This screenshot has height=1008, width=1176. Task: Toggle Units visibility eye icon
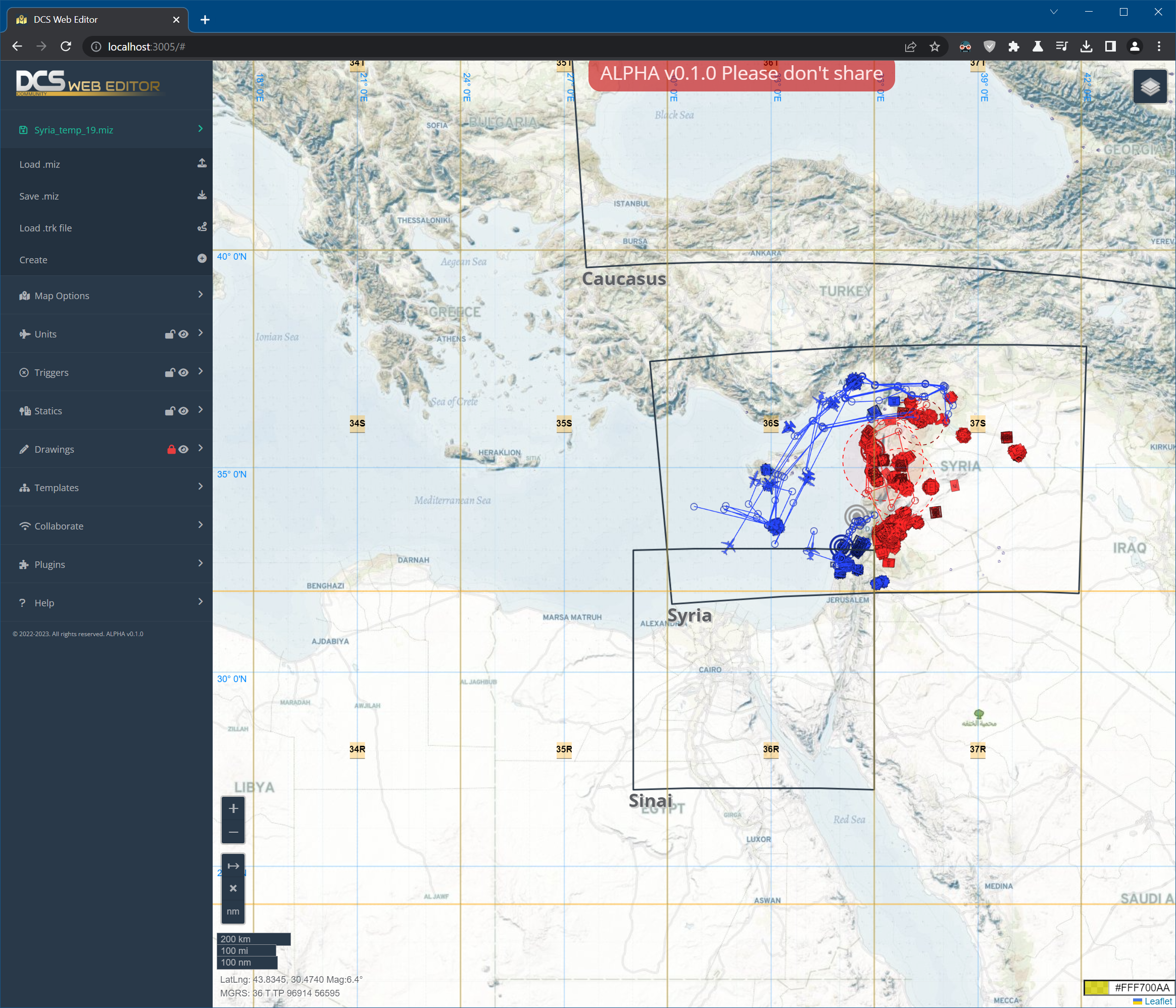183,334
